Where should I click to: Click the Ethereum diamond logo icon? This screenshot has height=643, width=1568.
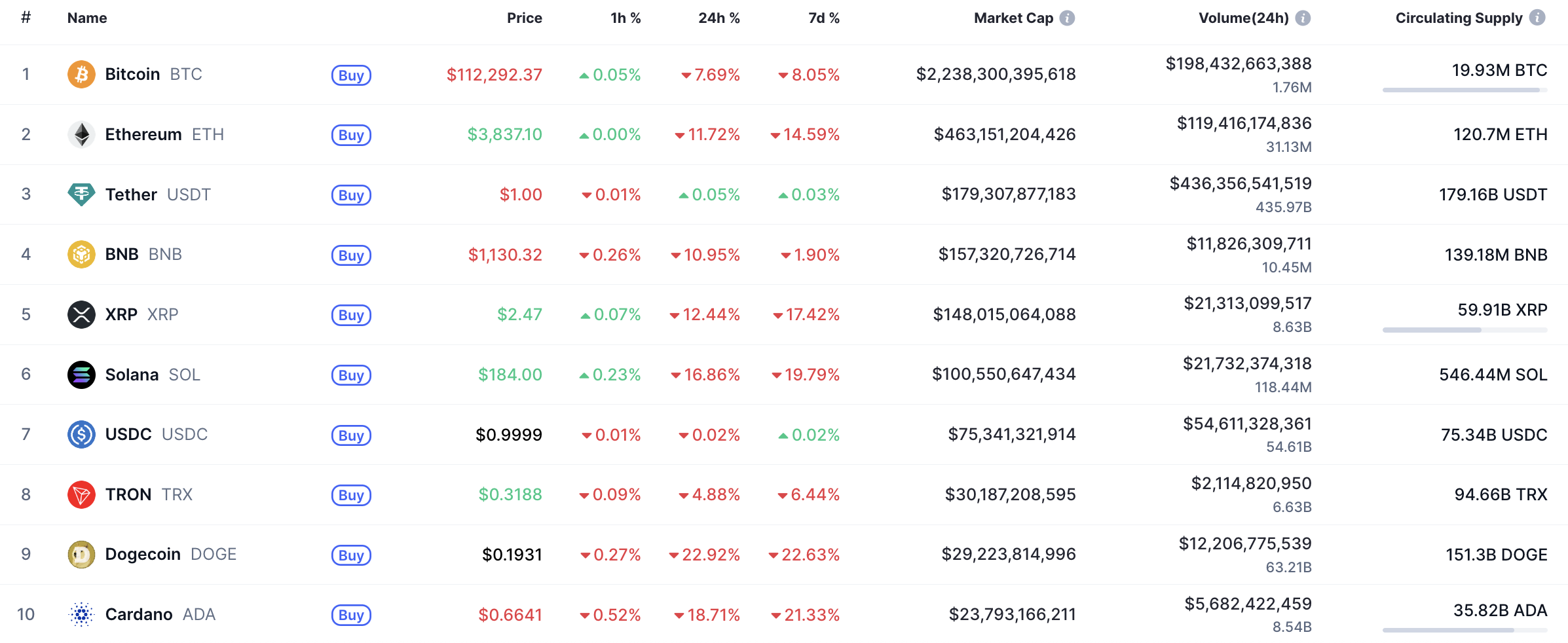pos(81,135)
